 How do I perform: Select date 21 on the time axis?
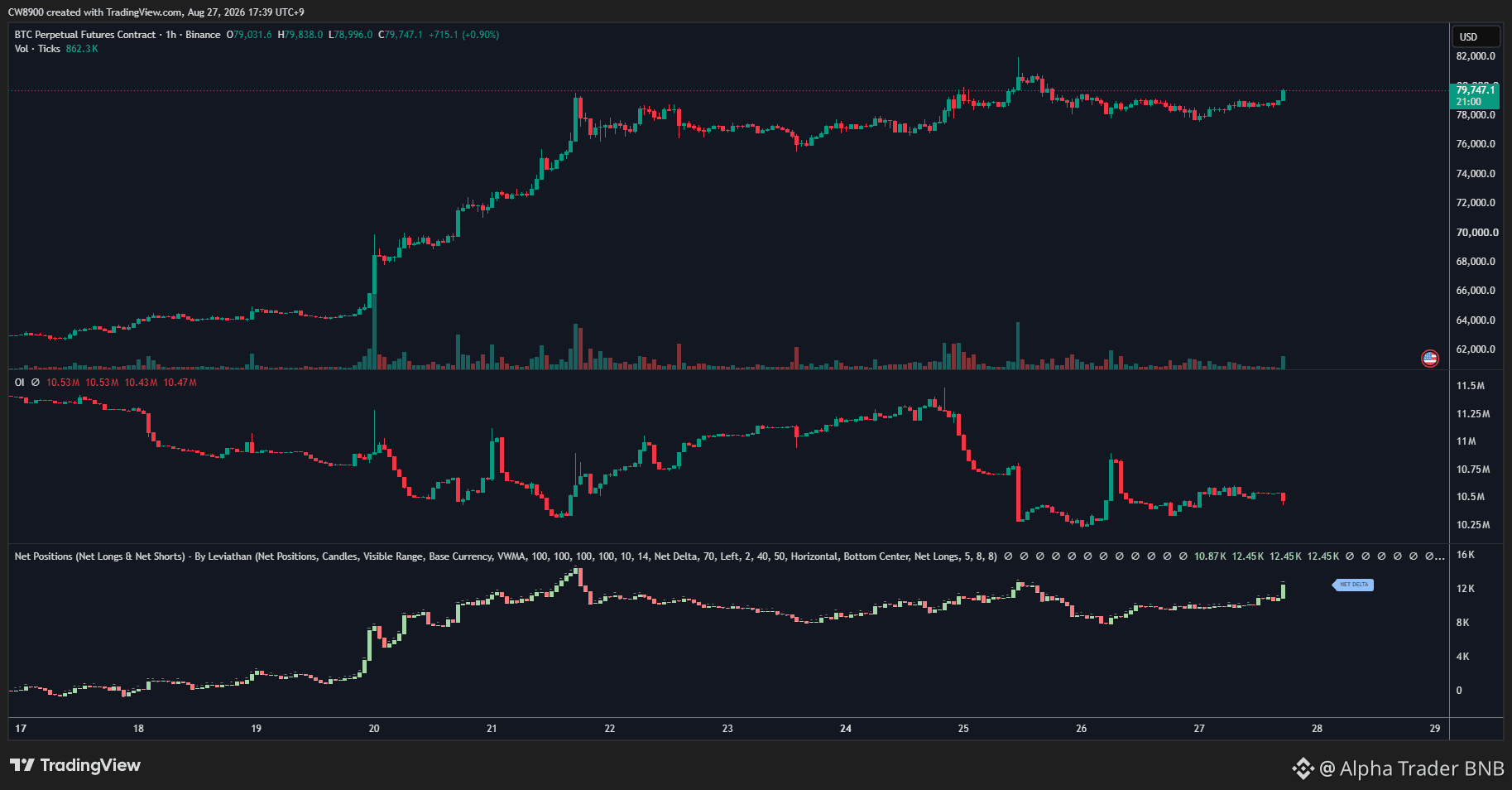point(492,729)
